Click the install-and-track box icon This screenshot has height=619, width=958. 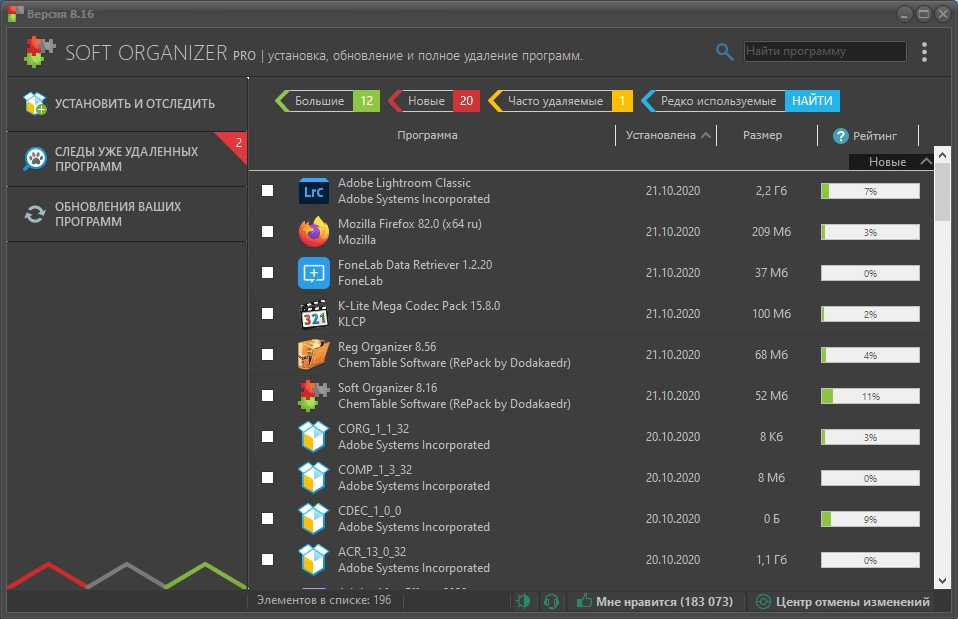[x=35, y=103]
